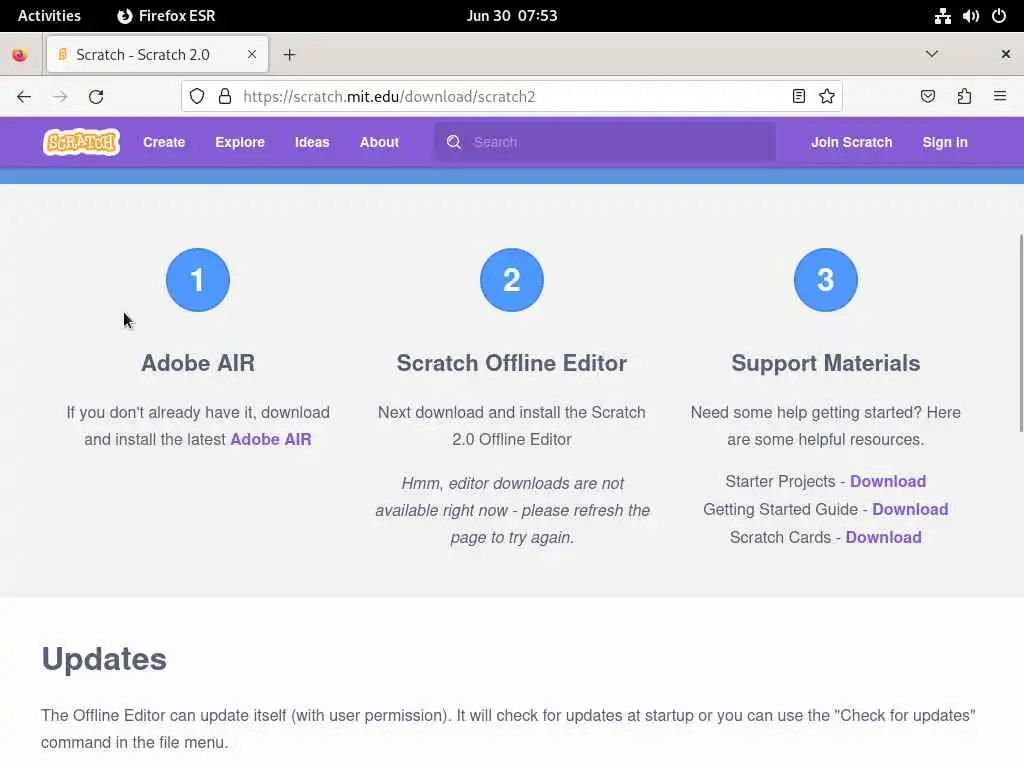1024x768 pixels.
Task: Download the Starter Projects
Action: (888, 481)
